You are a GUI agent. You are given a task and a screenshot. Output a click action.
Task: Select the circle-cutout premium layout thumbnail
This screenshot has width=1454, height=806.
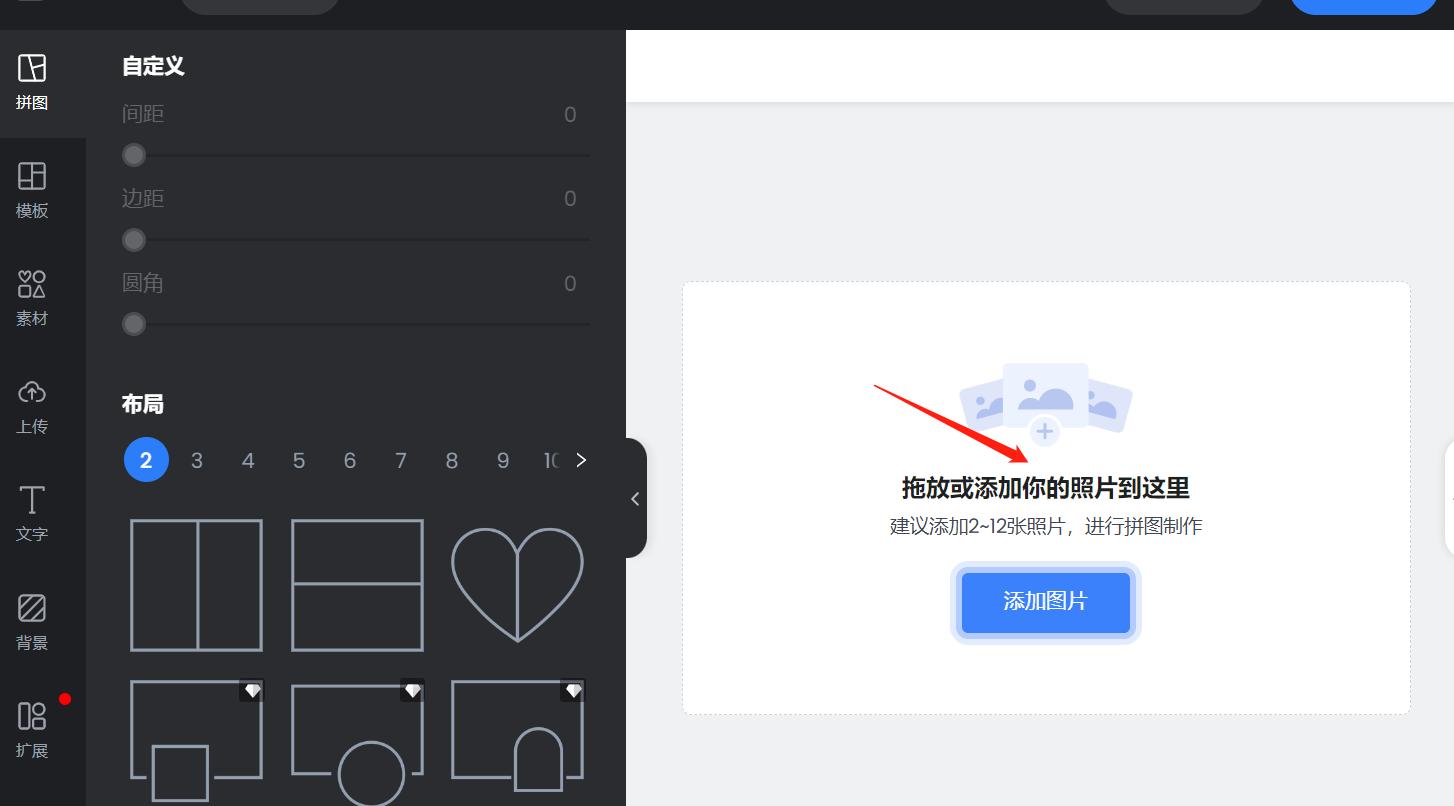click(x=357, y=742)
